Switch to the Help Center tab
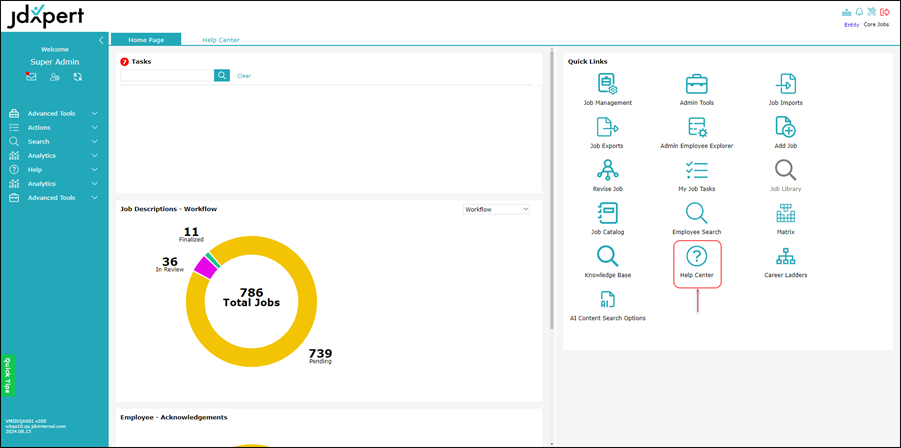The width and height of the screenshot is (901, 448). (221, 40)
